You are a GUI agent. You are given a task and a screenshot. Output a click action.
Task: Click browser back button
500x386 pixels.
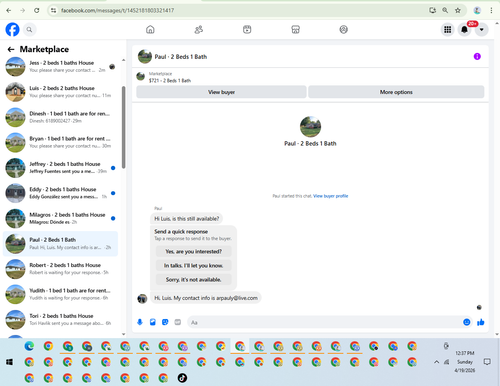point(9,10)
